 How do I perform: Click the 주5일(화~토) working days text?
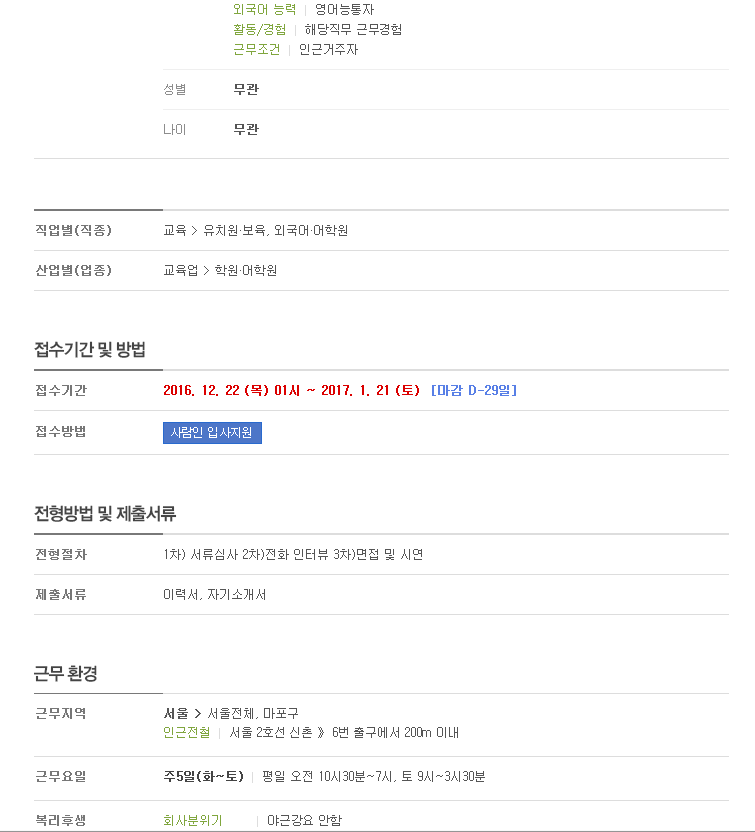tap(204, 777)
